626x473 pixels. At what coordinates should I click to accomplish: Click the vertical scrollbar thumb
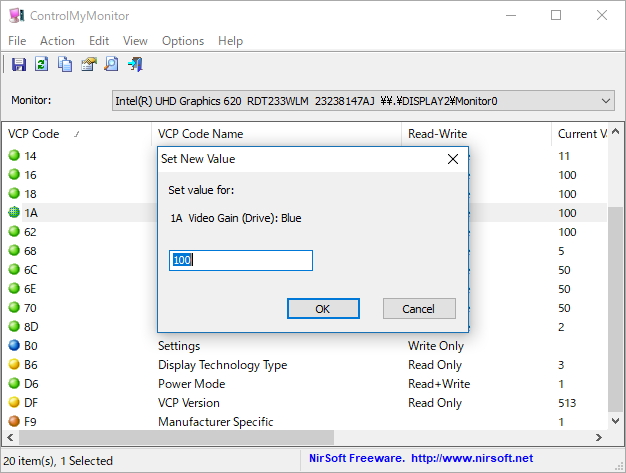coord(615,309)
